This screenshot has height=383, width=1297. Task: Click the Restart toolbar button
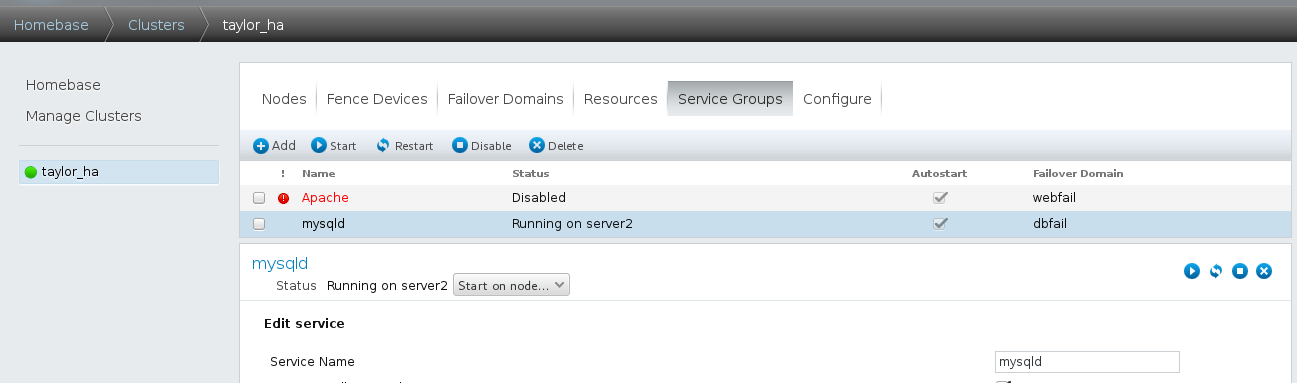(404, 145)
